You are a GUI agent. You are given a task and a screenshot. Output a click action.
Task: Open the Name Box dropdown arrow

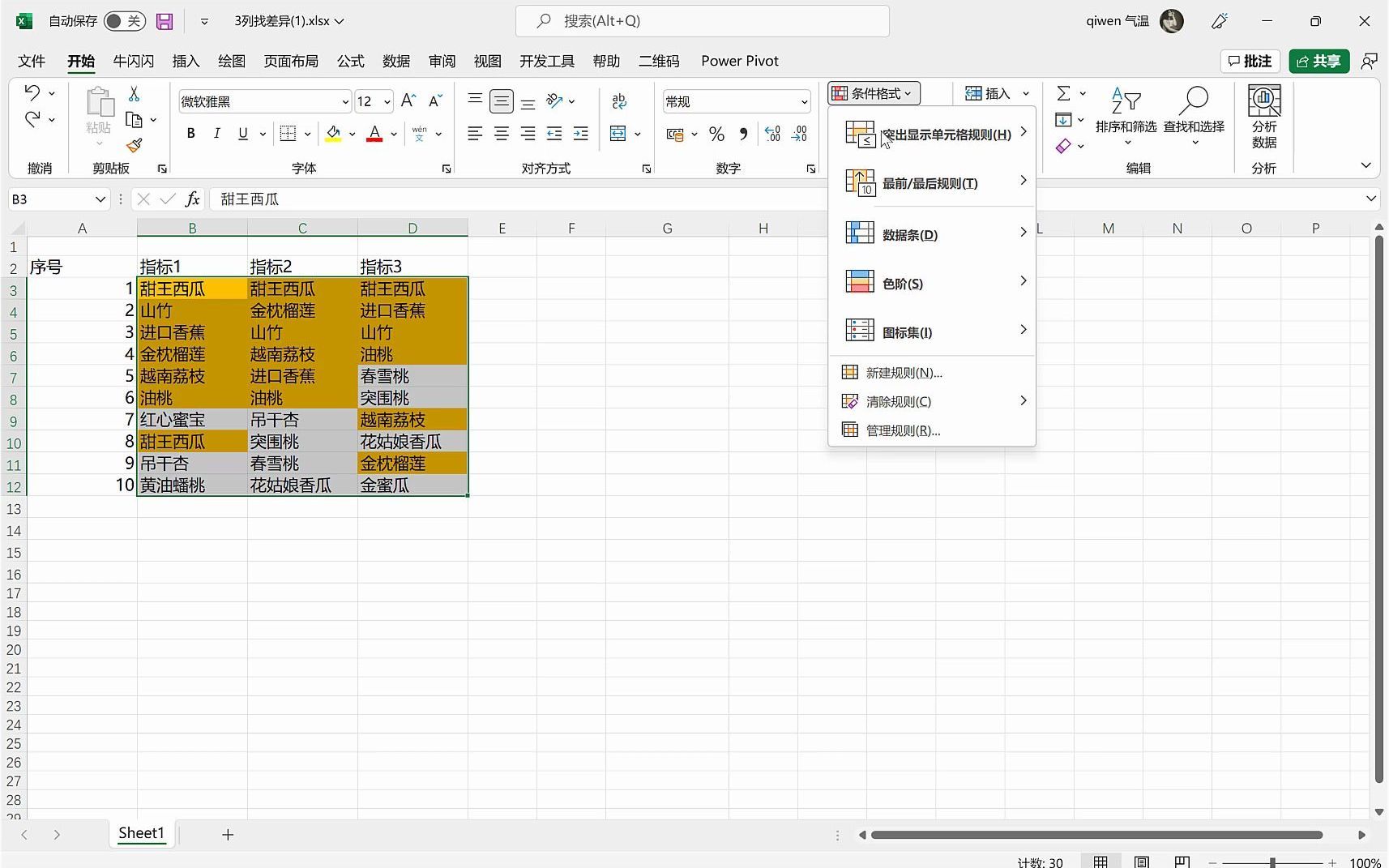point(100,199)
